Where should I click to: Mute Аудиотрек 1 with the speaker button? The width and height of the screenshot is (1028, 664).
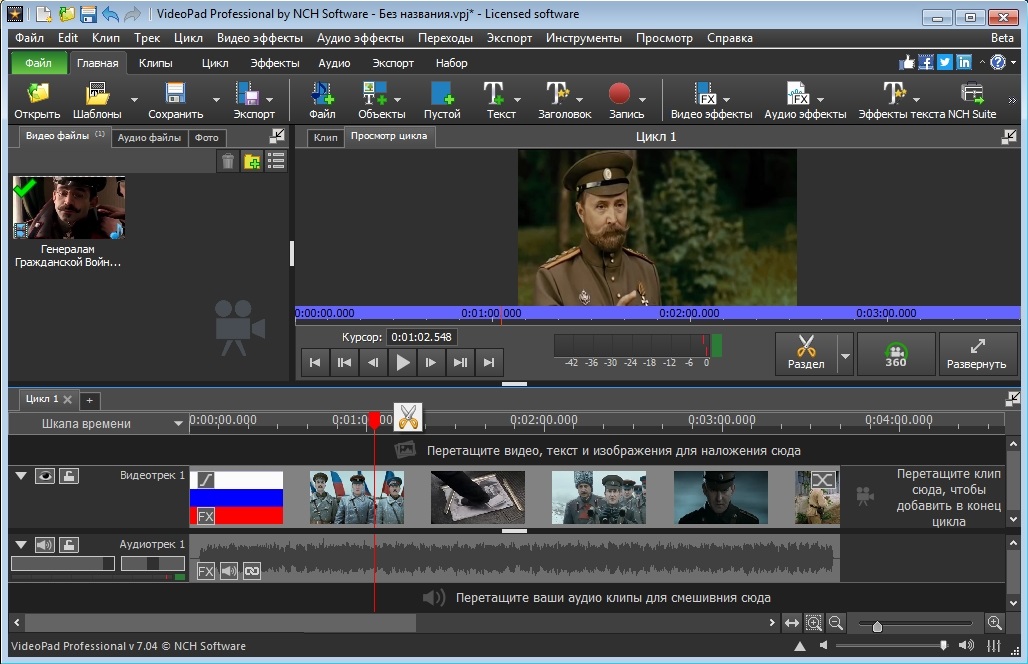point(45,545)
